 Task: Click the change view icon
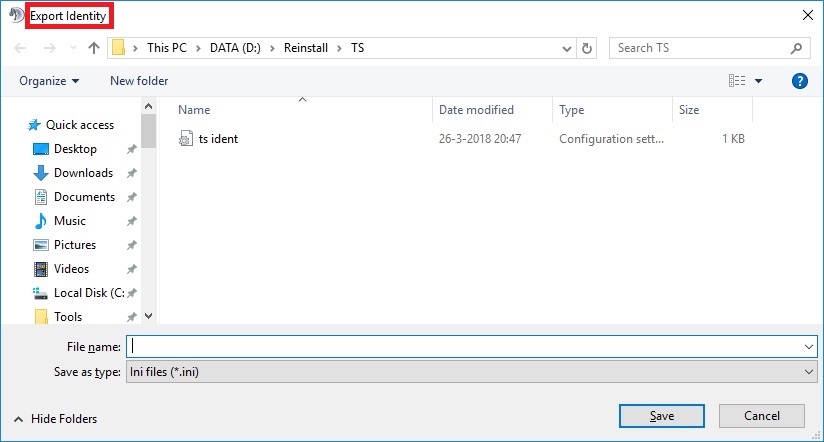(x=737, y=81)
